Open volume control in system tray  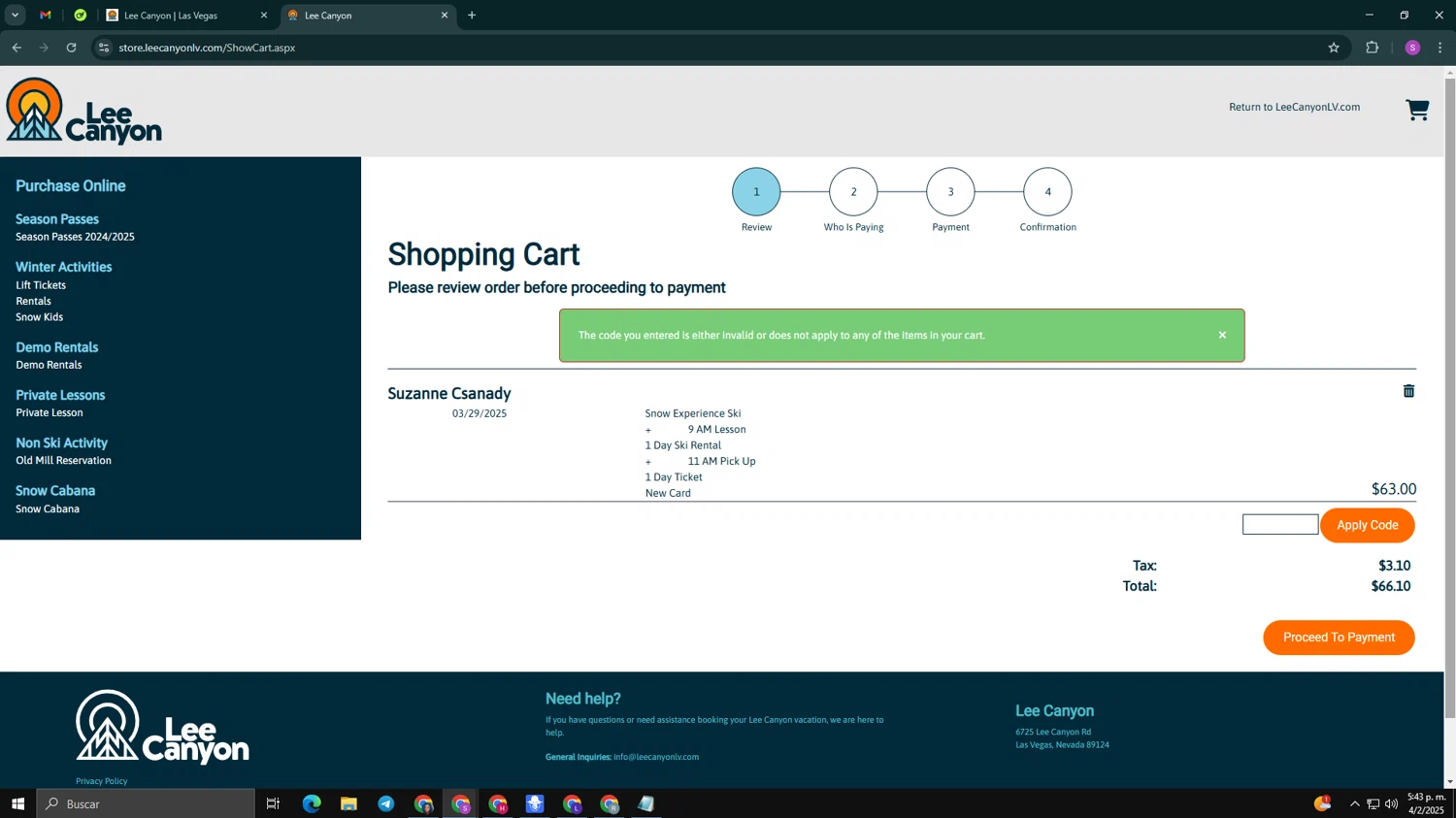[x=1391, y=803]
